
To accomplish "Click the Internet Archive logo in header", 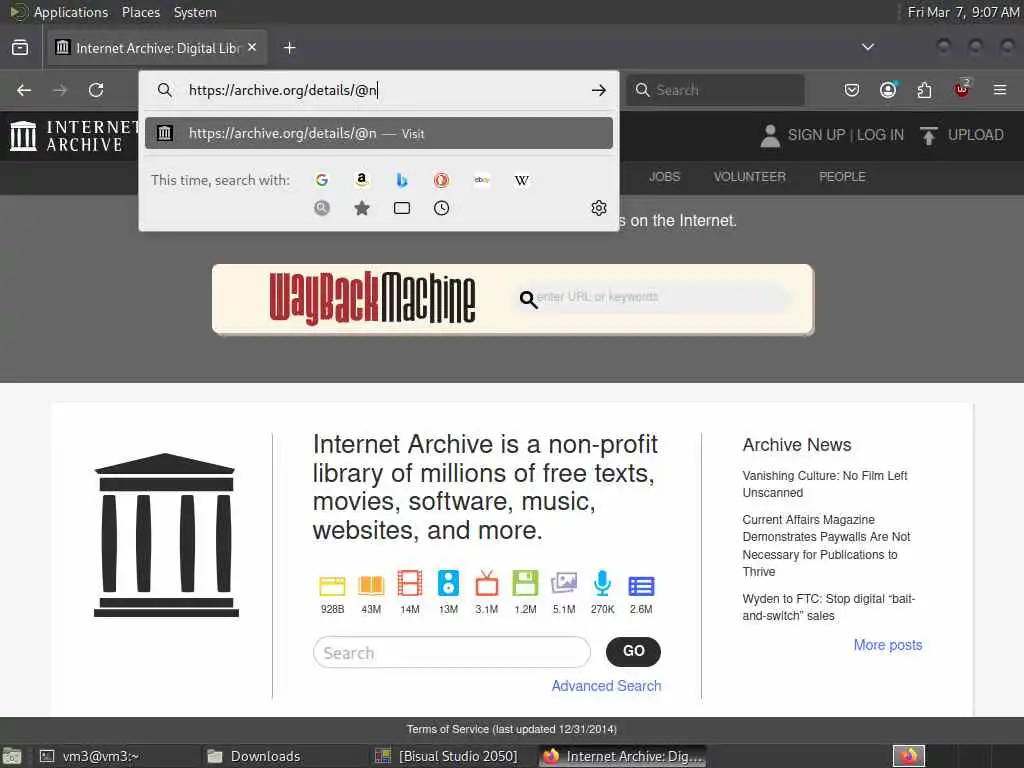I will click(74, 136).
